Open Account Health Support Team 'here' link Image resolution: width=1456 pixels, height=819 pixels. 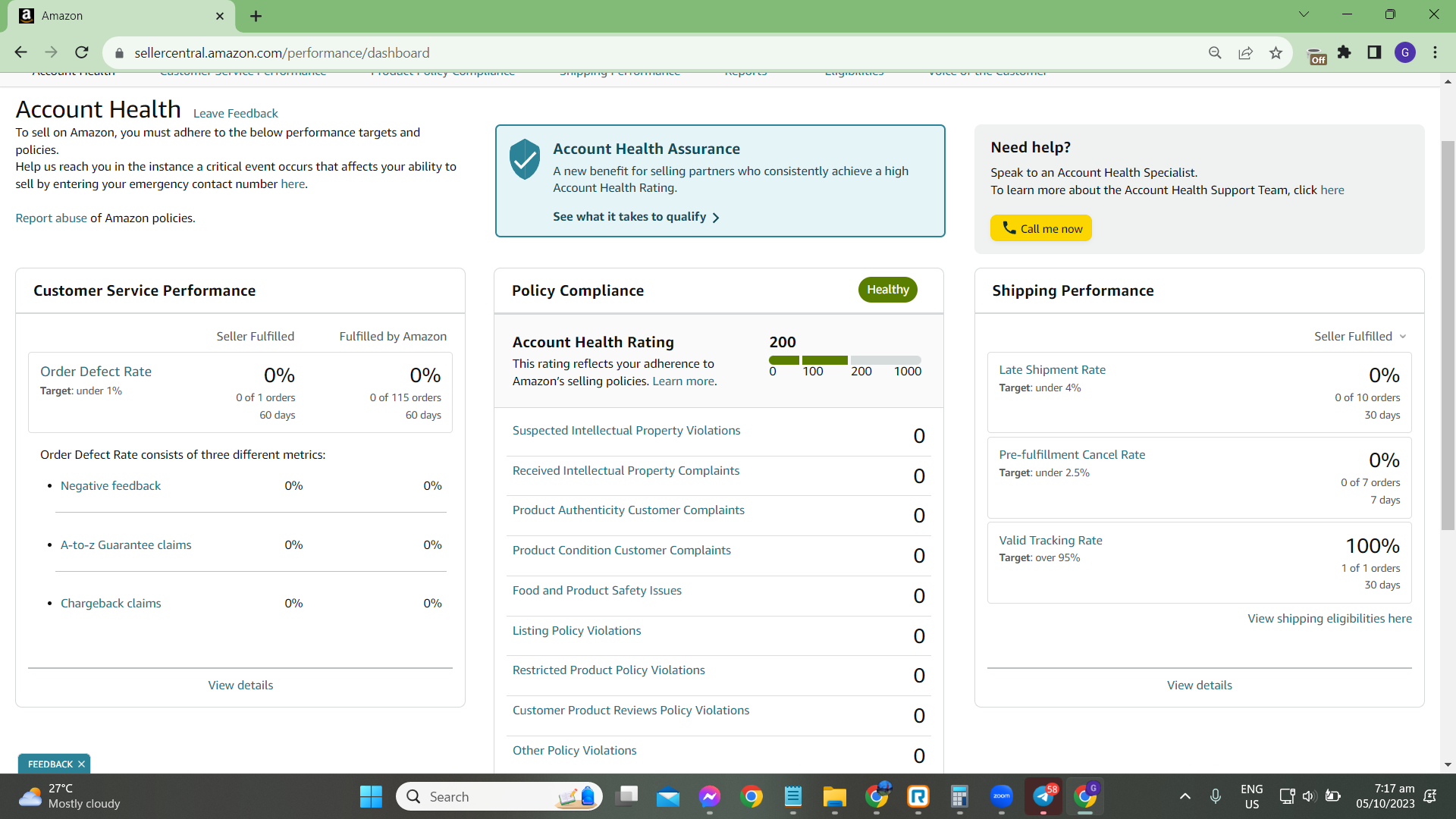[1332, 190]
